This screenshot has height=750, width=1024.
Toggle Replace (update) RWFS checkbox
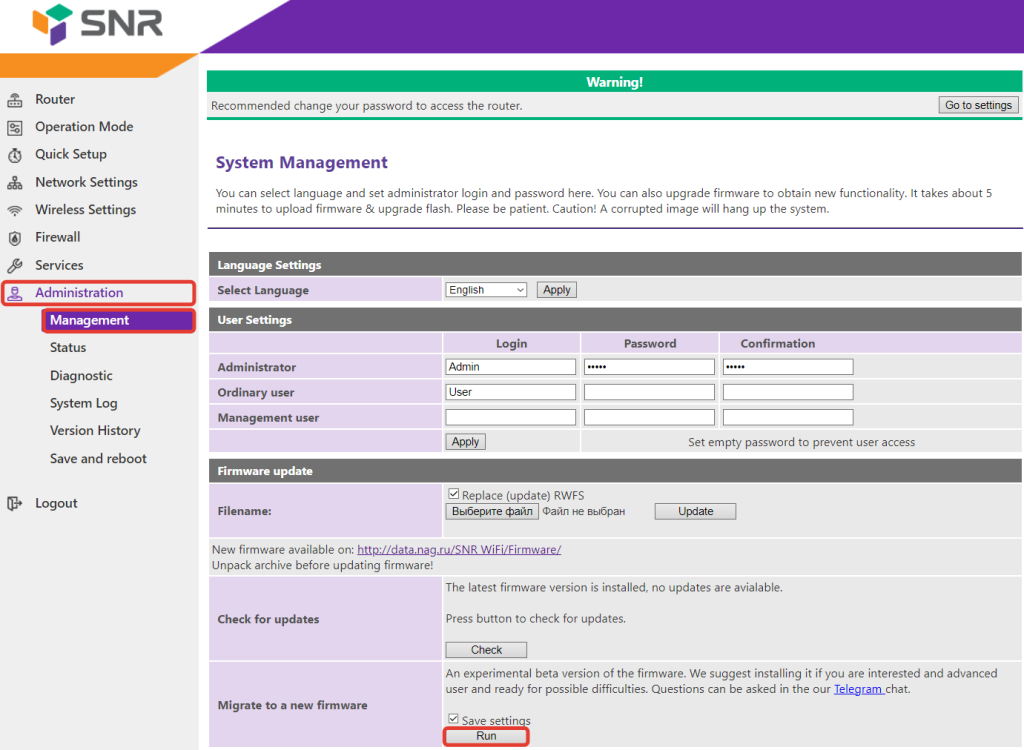click(453, 494)
